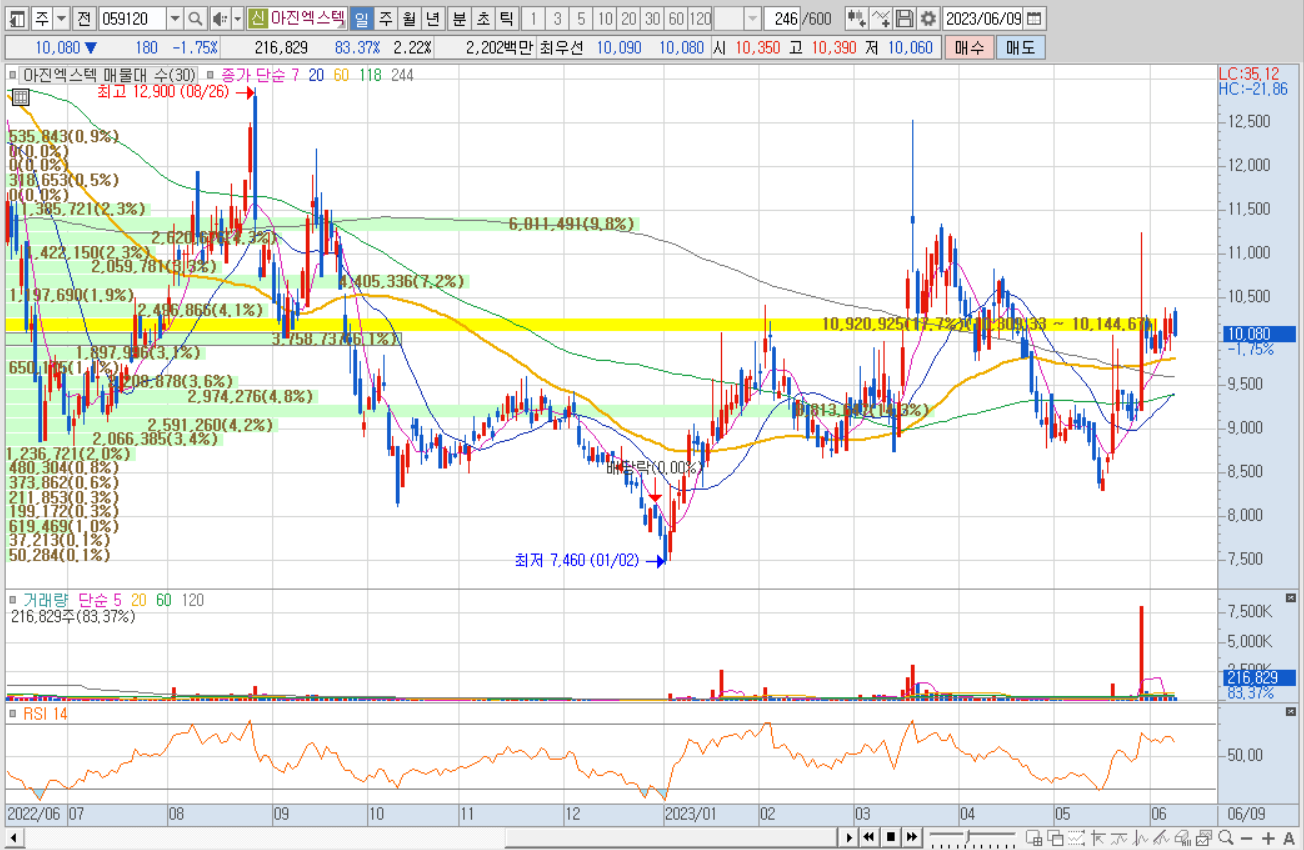Click the letter A text icon

[1289, 838]
